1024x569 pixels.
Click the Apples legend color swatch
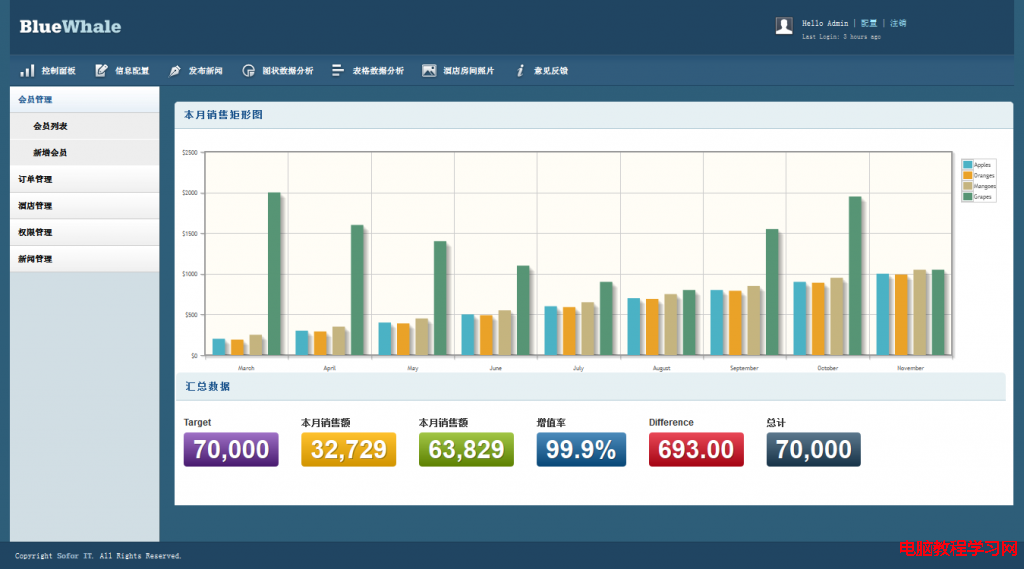[x=967, y=165]
